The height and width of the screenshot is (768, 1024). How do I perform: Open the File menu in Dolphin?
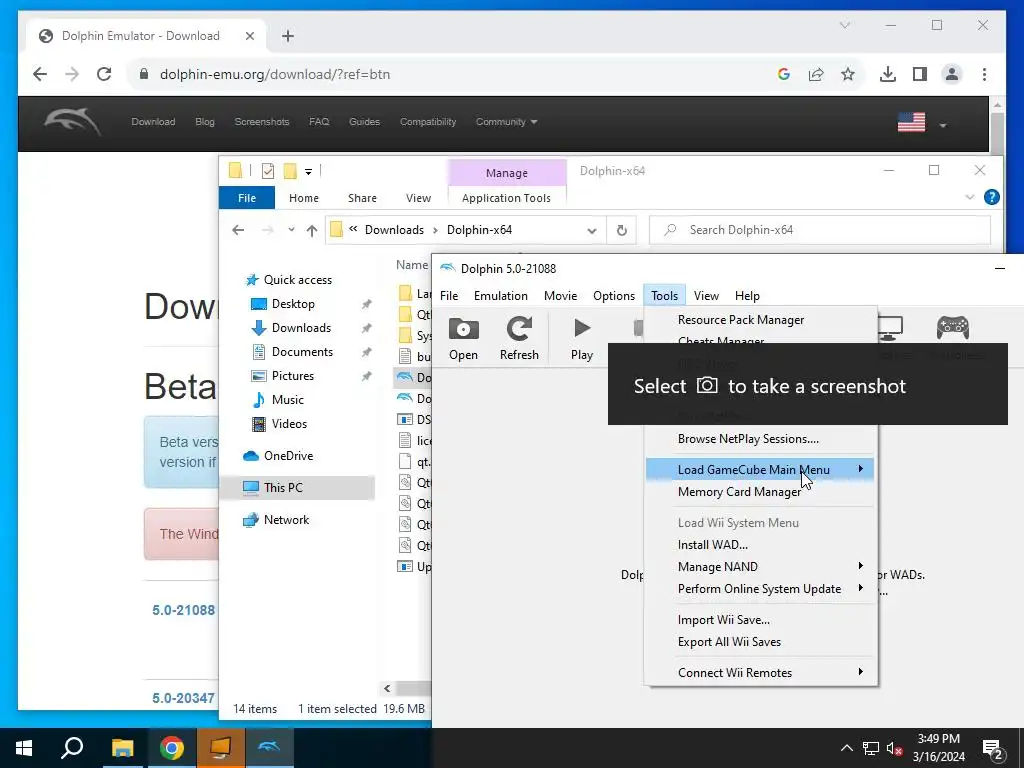449,296
